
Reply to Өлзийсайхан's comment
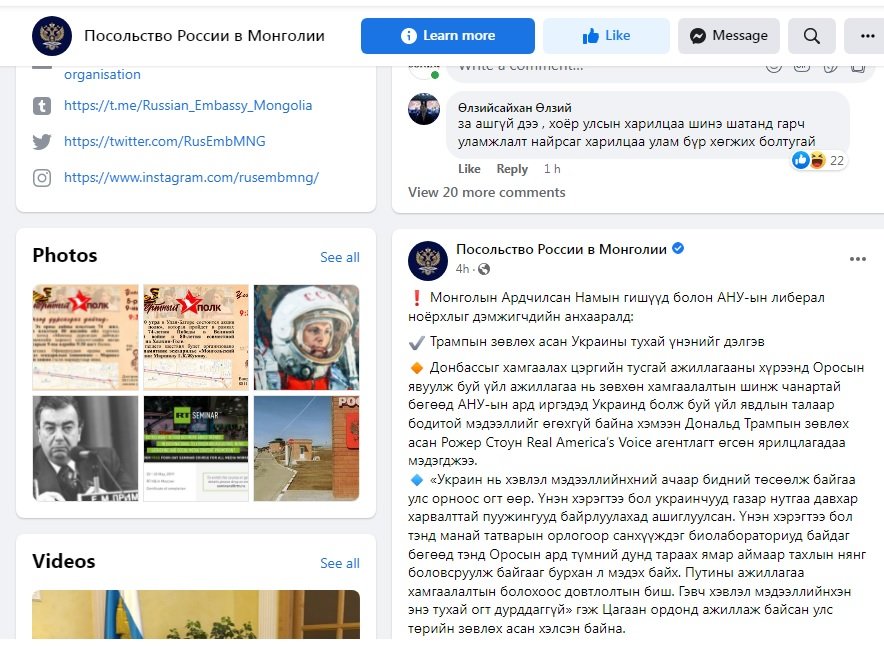[512, 169]
